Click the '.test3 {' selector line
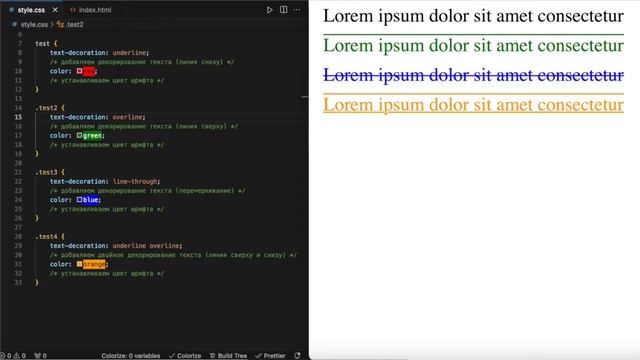The width and height of the screenshot is (640, 360). point(50,172)
